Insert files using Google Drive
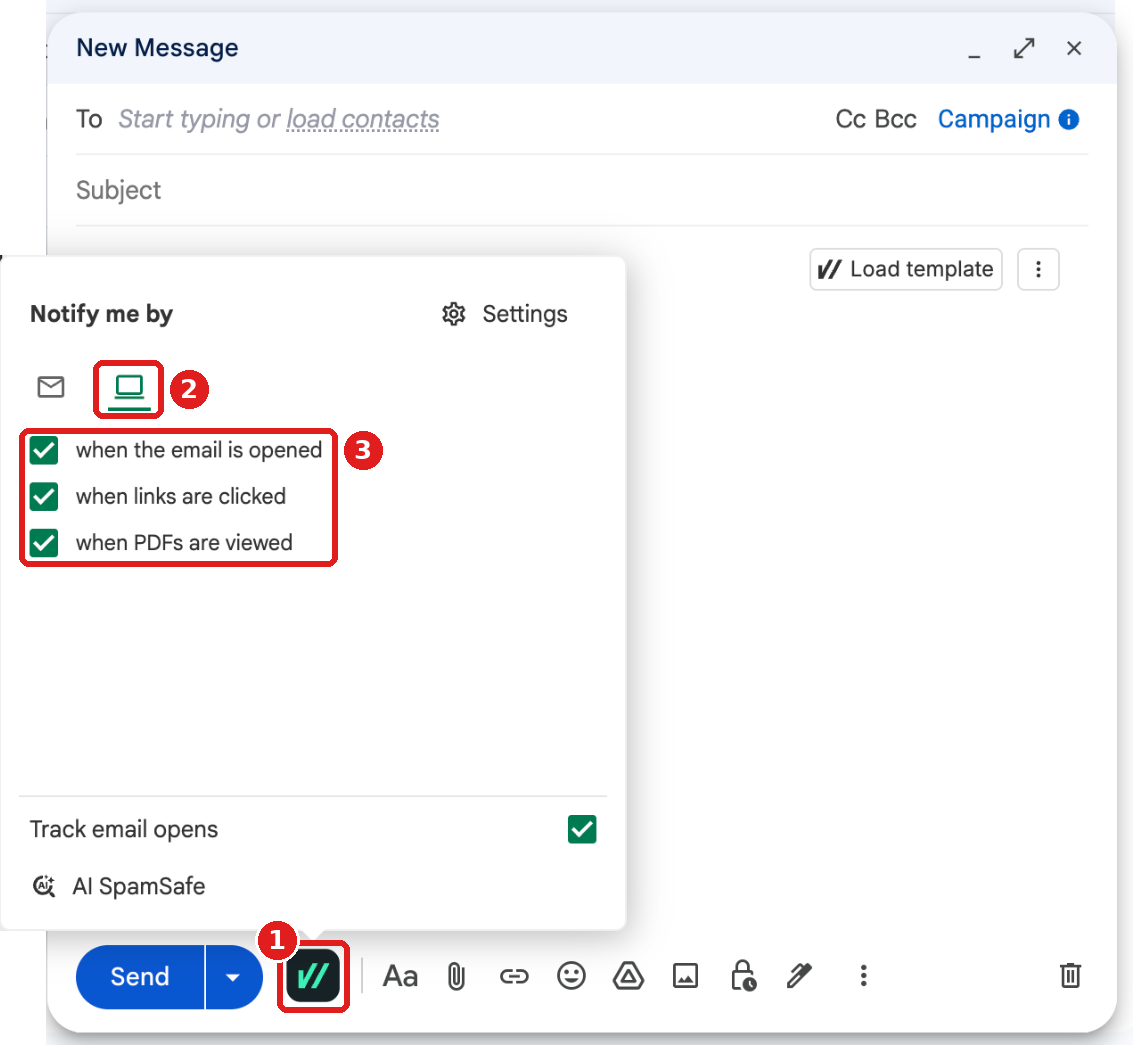 (x=628, y=976)
